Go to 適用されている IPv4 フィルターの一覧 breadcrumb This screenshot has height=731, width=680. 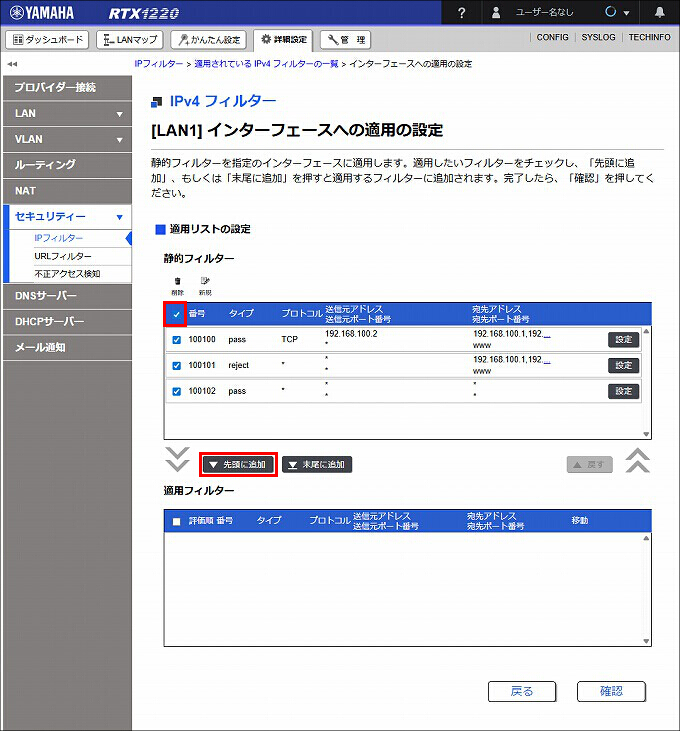pos(266,64)
